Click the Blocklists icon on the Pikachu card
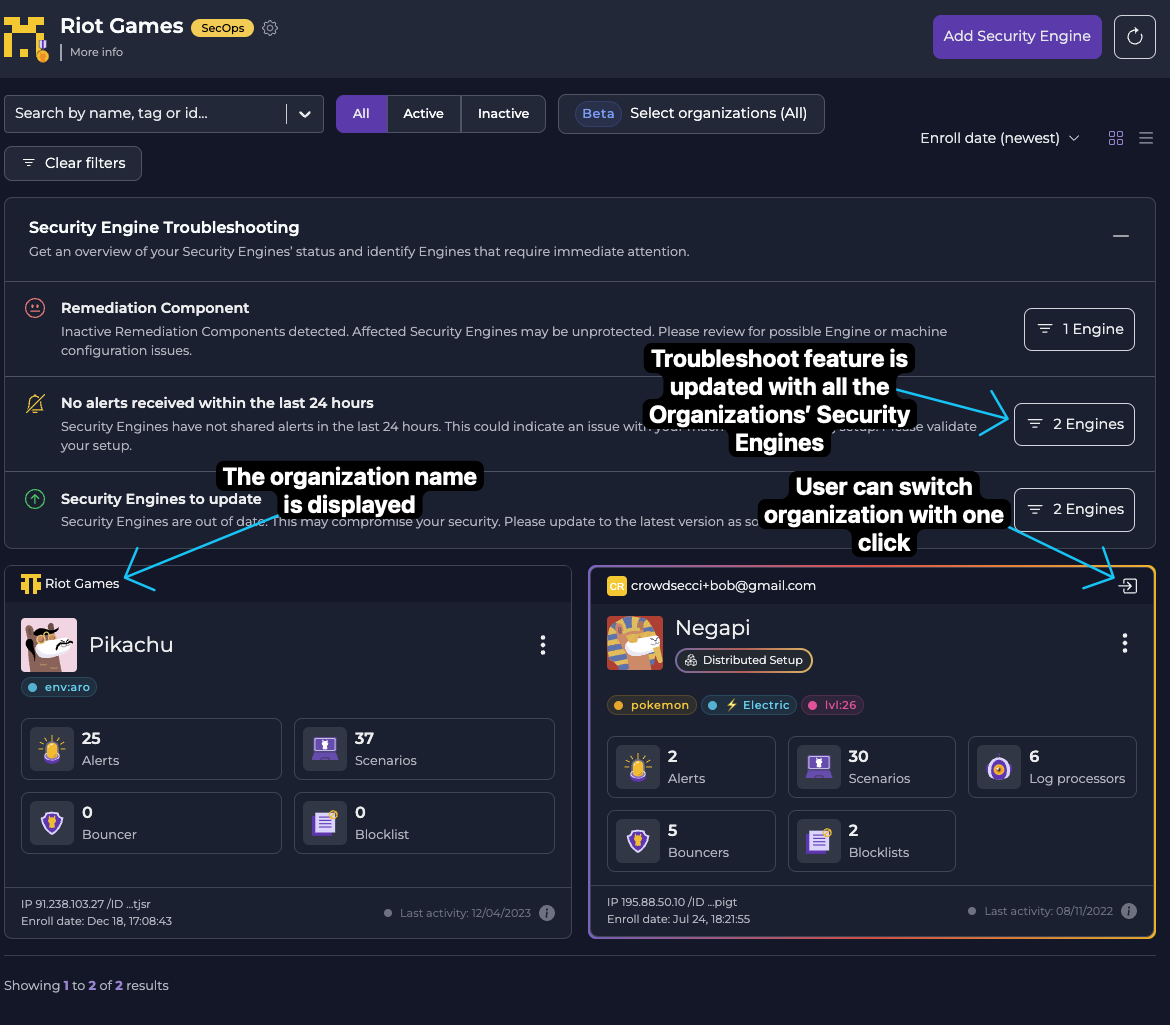Image resolution: width=1170 pixels, height=1025 pixels. (325, 820)
